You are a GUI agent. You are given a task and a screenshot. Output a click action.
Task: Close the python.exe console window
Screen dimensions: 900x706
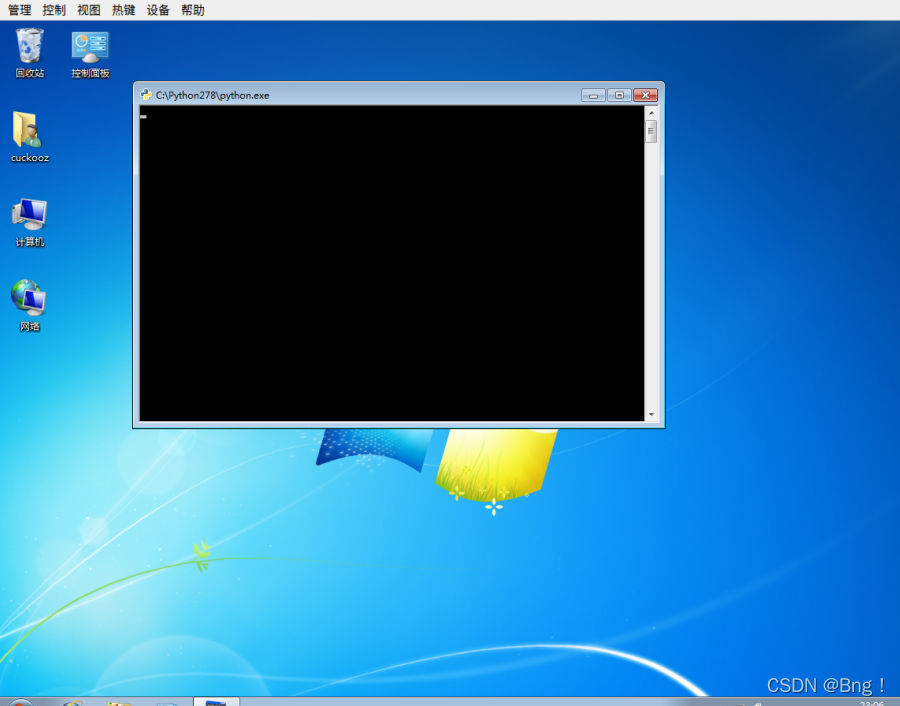(646, 95)
